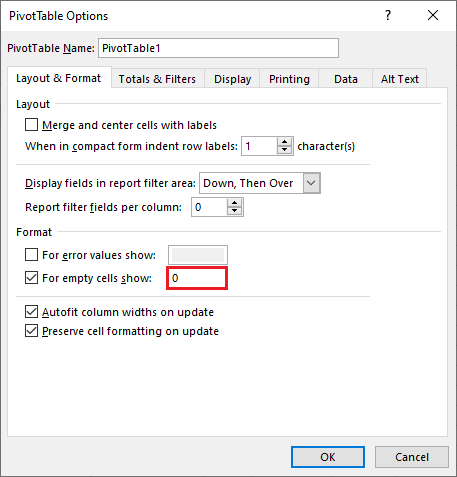Go to the Printing tab
Screen dimensions: 457x477
[289, 79]
